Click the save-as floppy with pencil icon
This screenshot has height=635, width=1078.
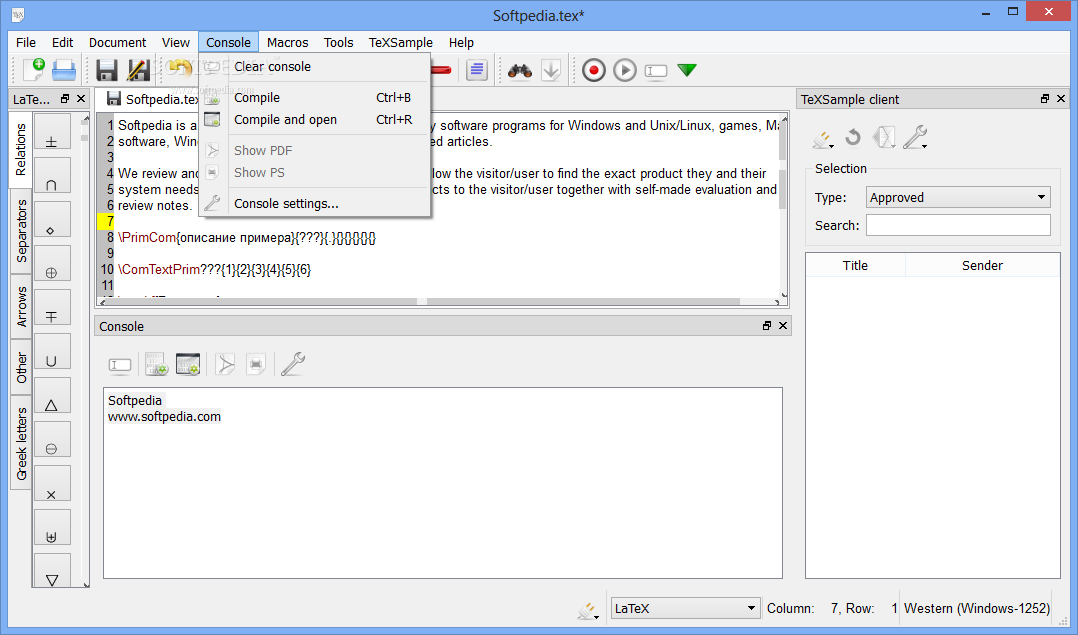tap(138, 69)
